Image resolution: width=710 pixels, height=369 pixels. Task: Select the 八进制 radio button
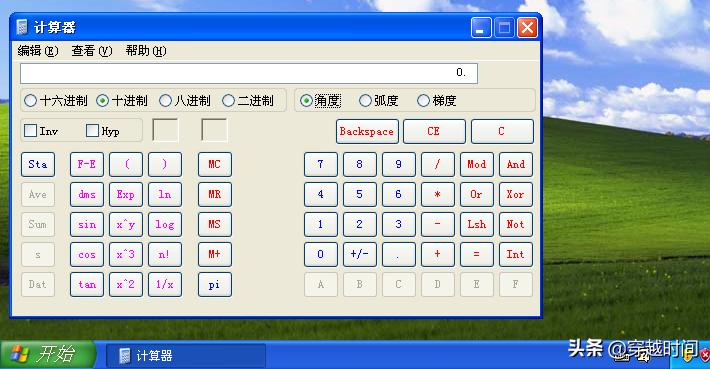(185, 101)
